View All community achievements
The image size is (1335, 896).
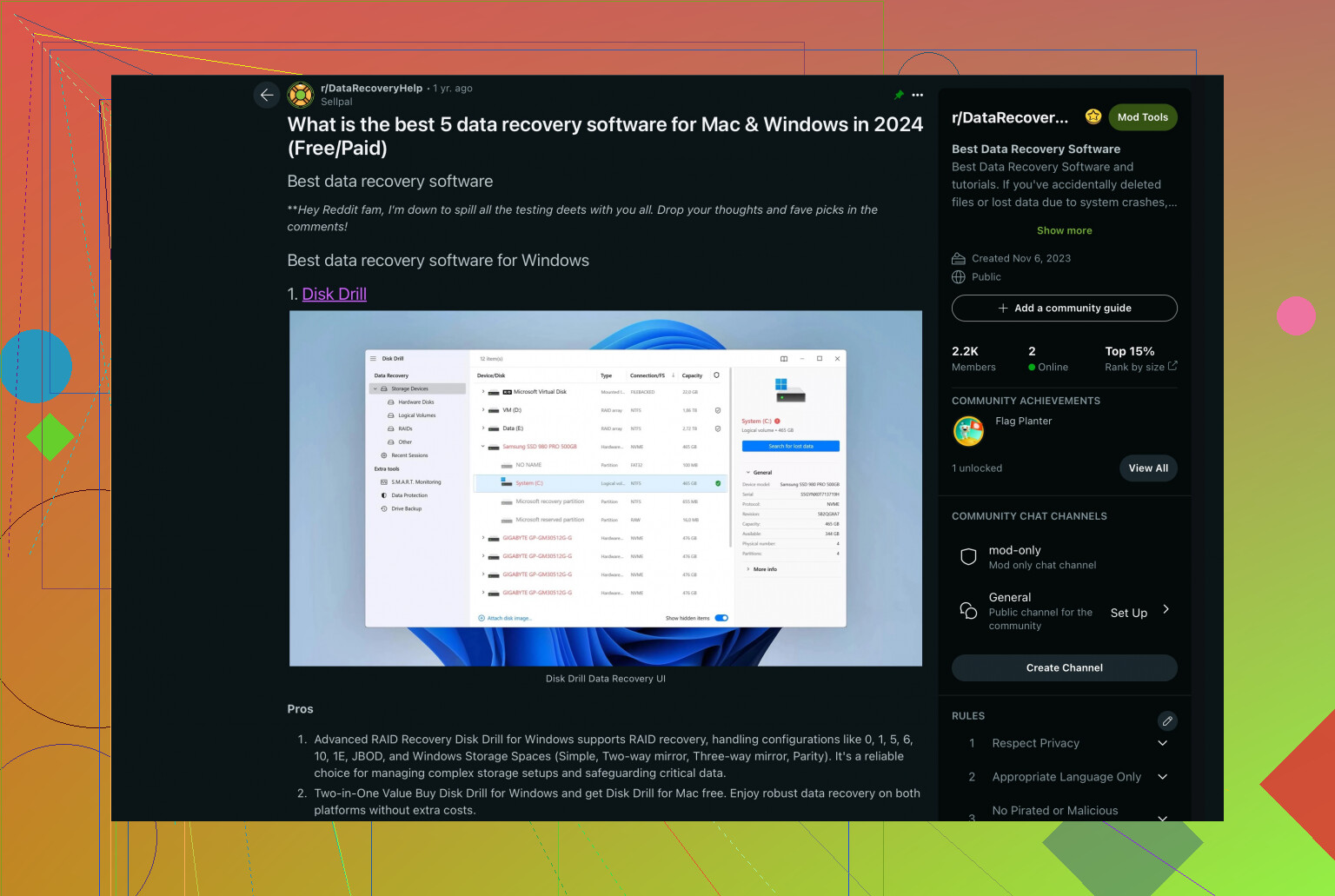[x=1147, y=468]
